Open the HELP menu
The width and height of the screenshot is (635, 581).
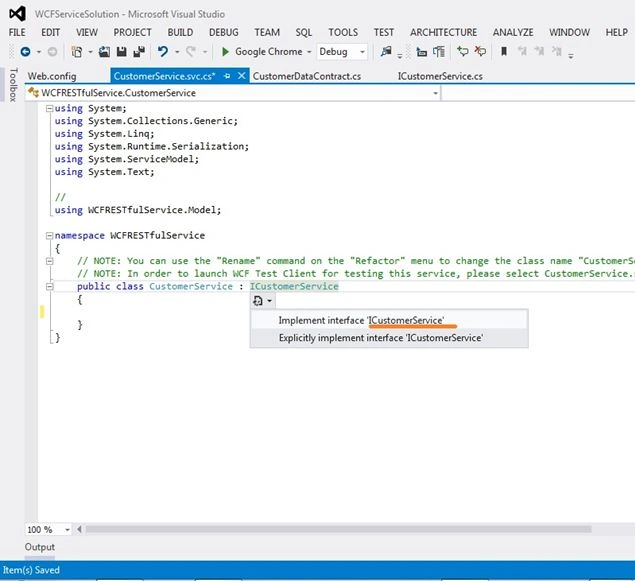pyautogui.click(x=616, y=32)
